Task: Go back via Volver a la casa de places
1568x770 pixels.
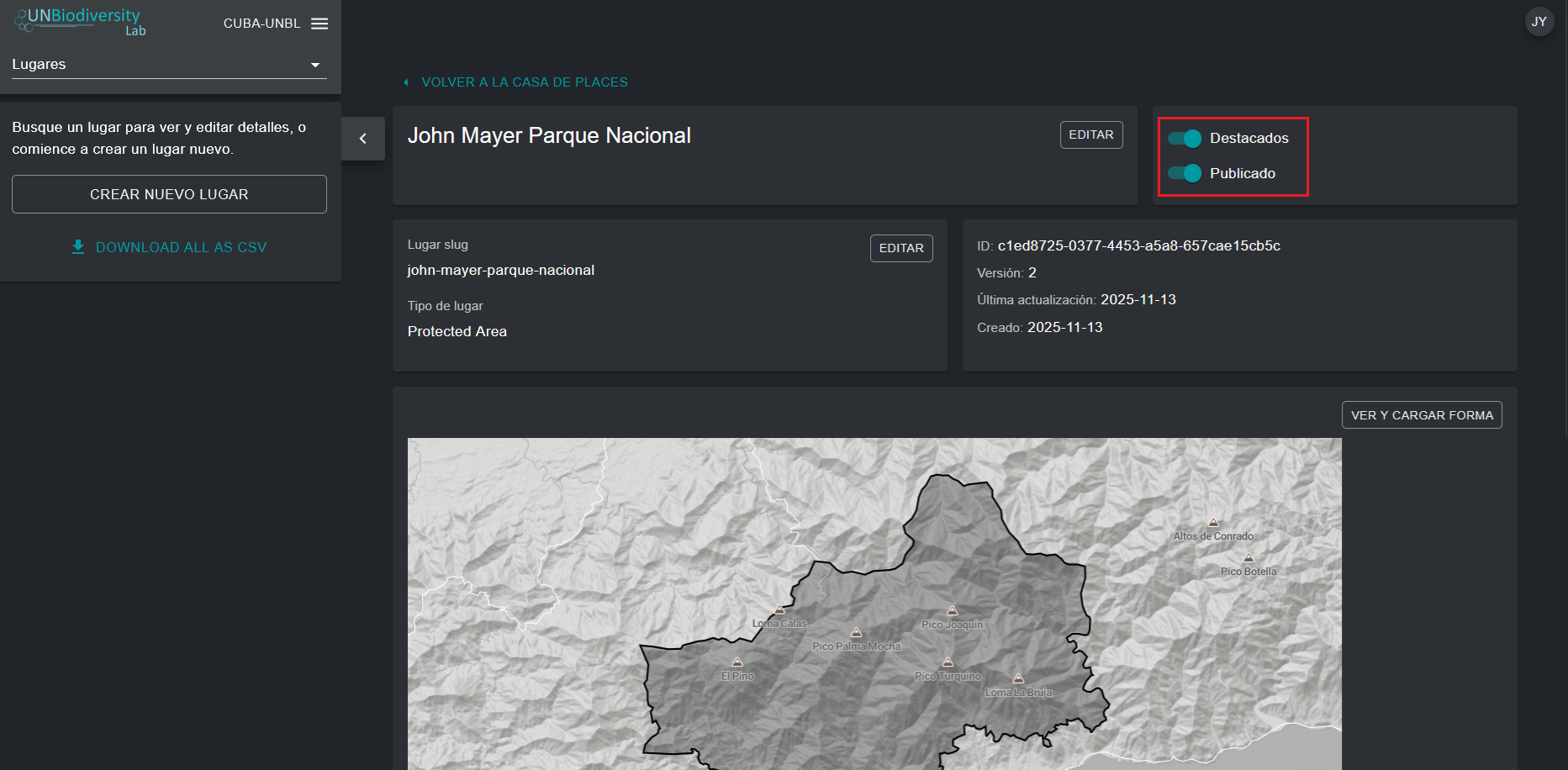Action: tap(524, 82)
